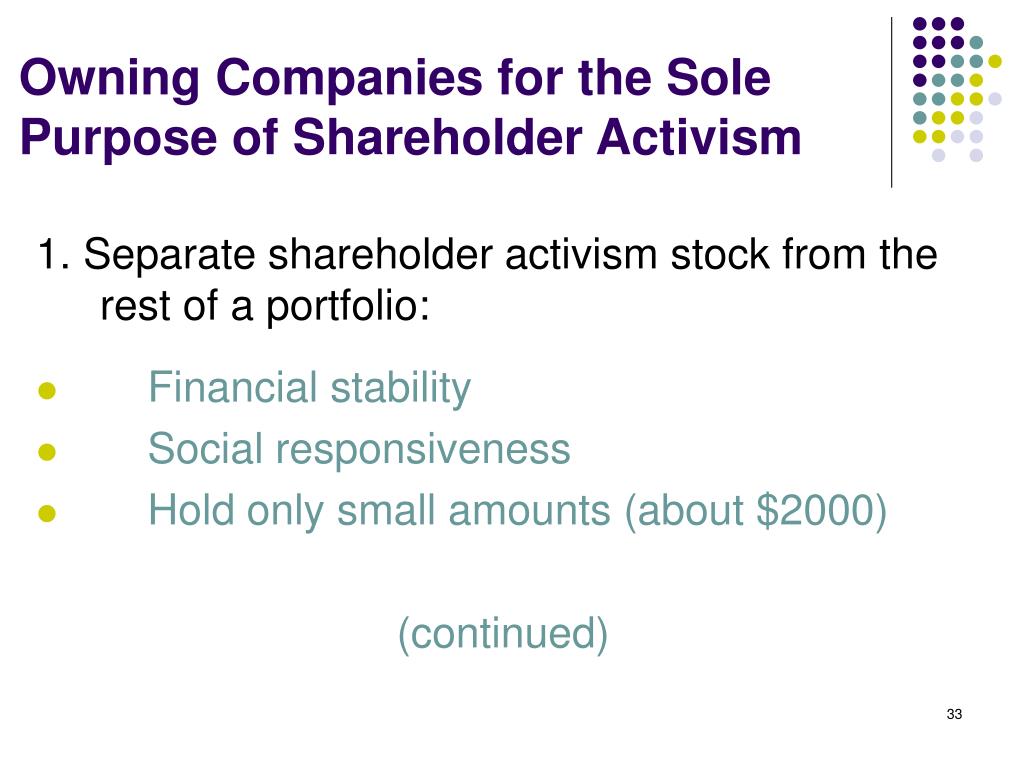
Task: Select the yellow bullet beside 'Financial stability'
Action: [47, 391]
